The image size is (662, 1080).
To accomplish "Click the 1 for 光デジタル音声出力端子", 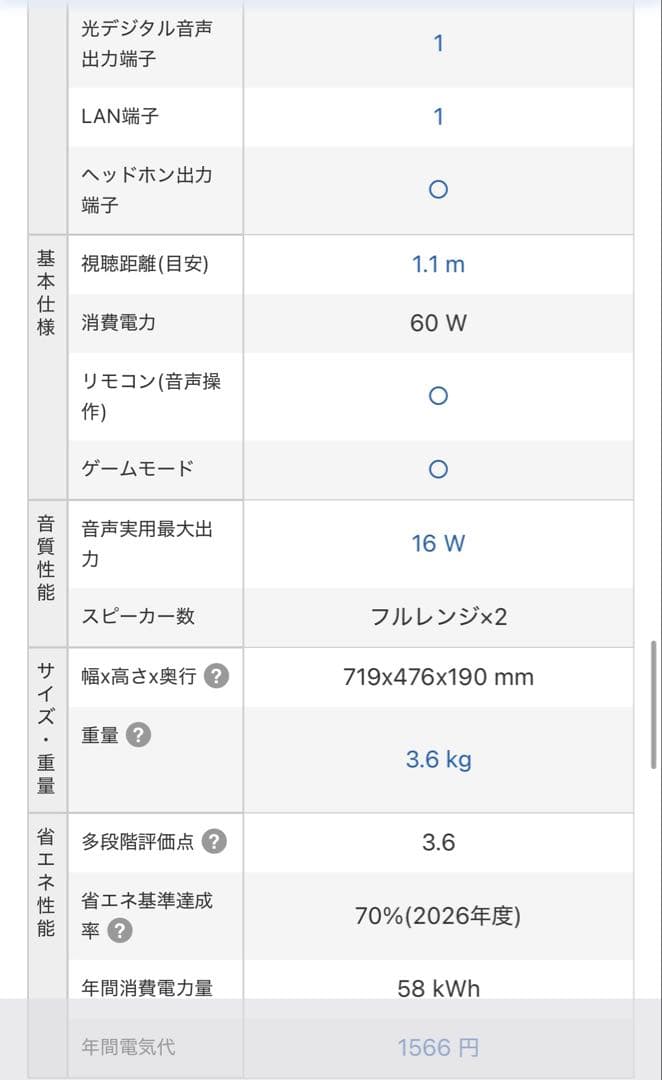I will coord(437,43).
